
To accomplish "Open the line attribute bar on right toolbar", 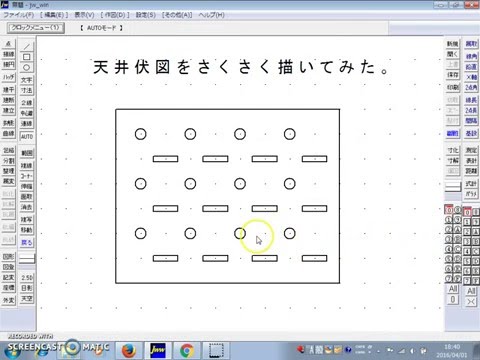I will click(453, 186).
